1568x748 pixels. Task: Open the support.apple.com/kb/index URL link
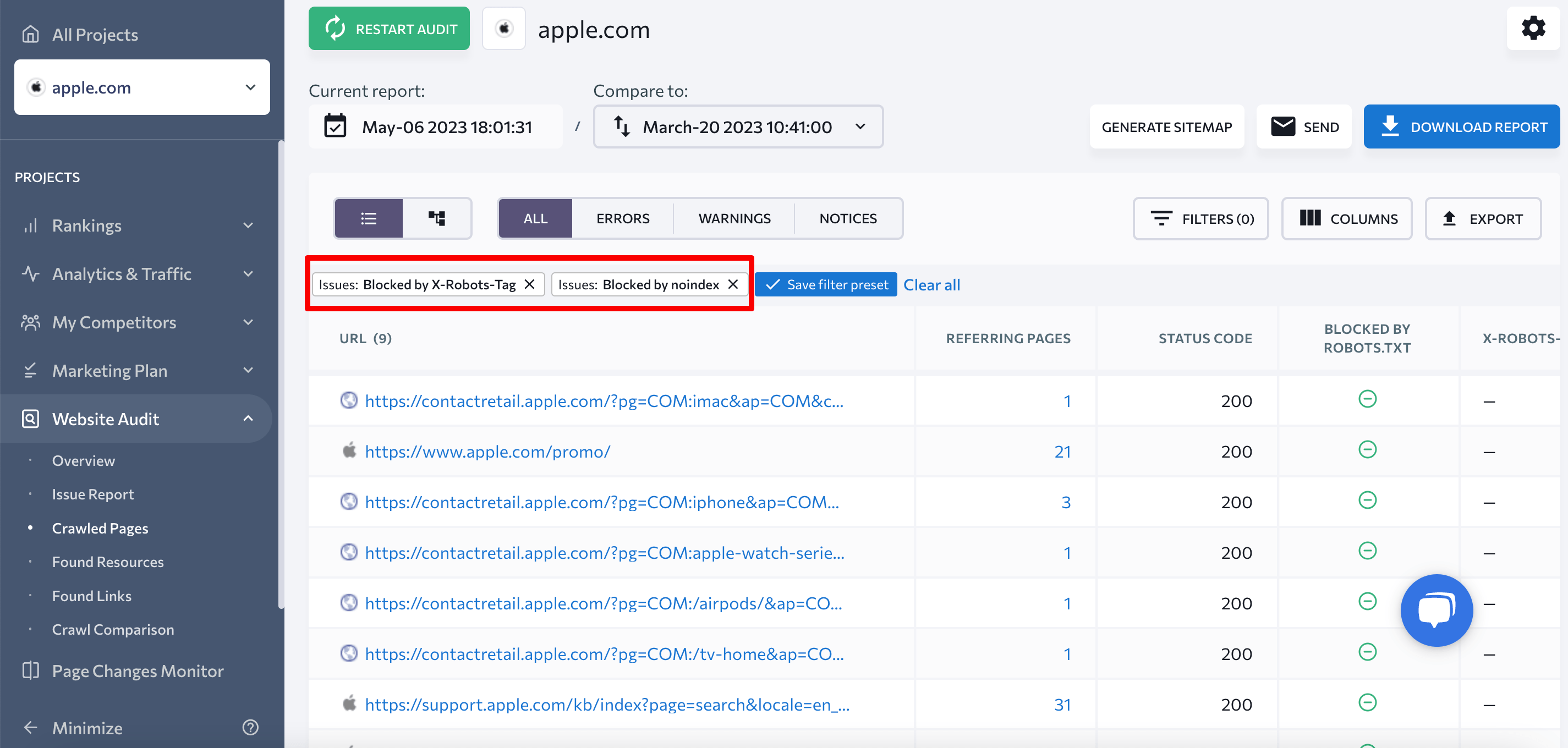pyautogui.click(x=607, y=703)
